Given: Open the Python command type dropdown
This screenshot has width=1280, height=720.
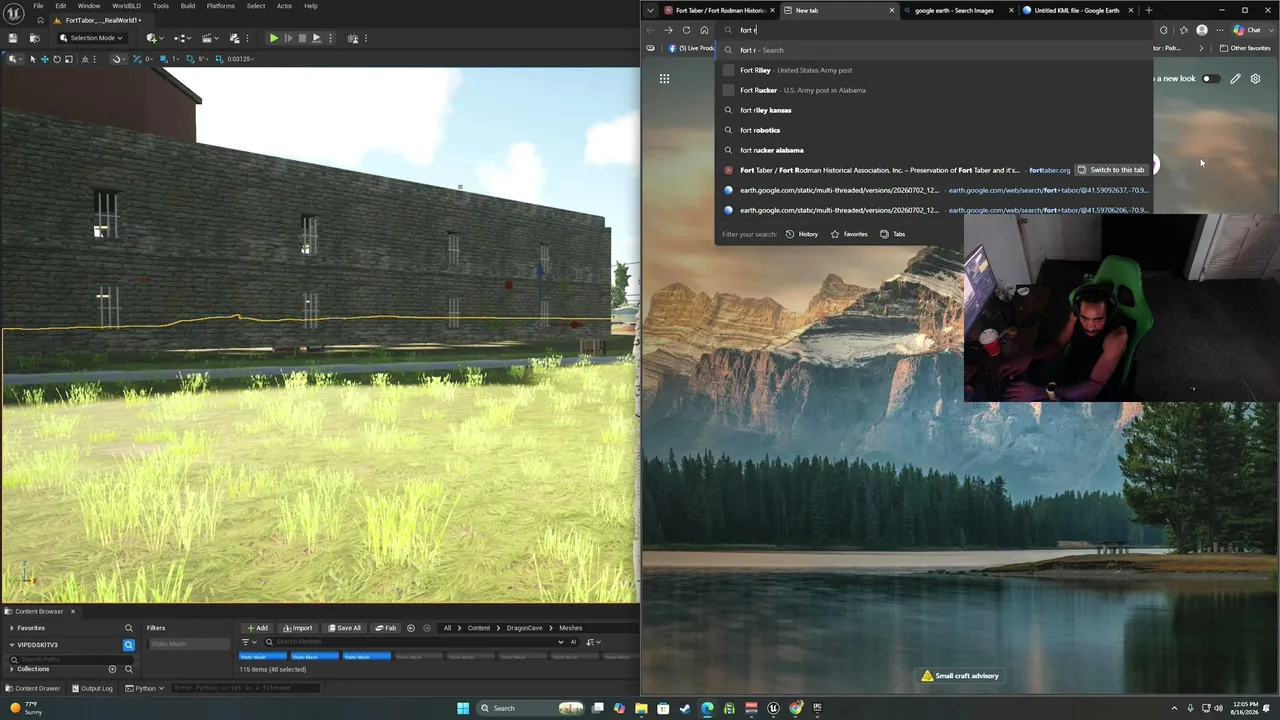Looking at the screenshot, I should [144, 688].
